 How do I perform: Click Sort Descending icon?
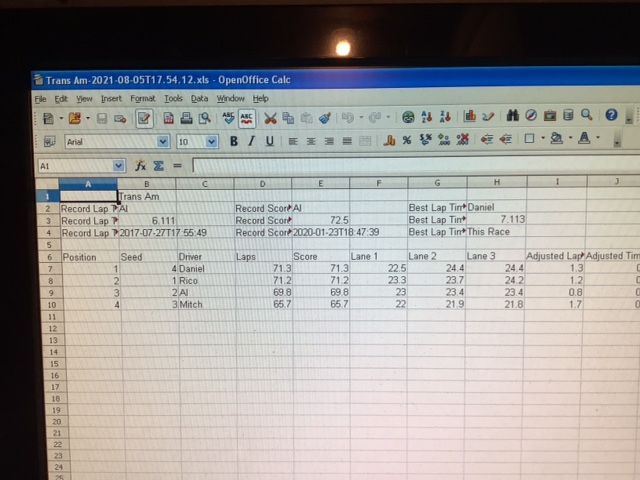445,117
